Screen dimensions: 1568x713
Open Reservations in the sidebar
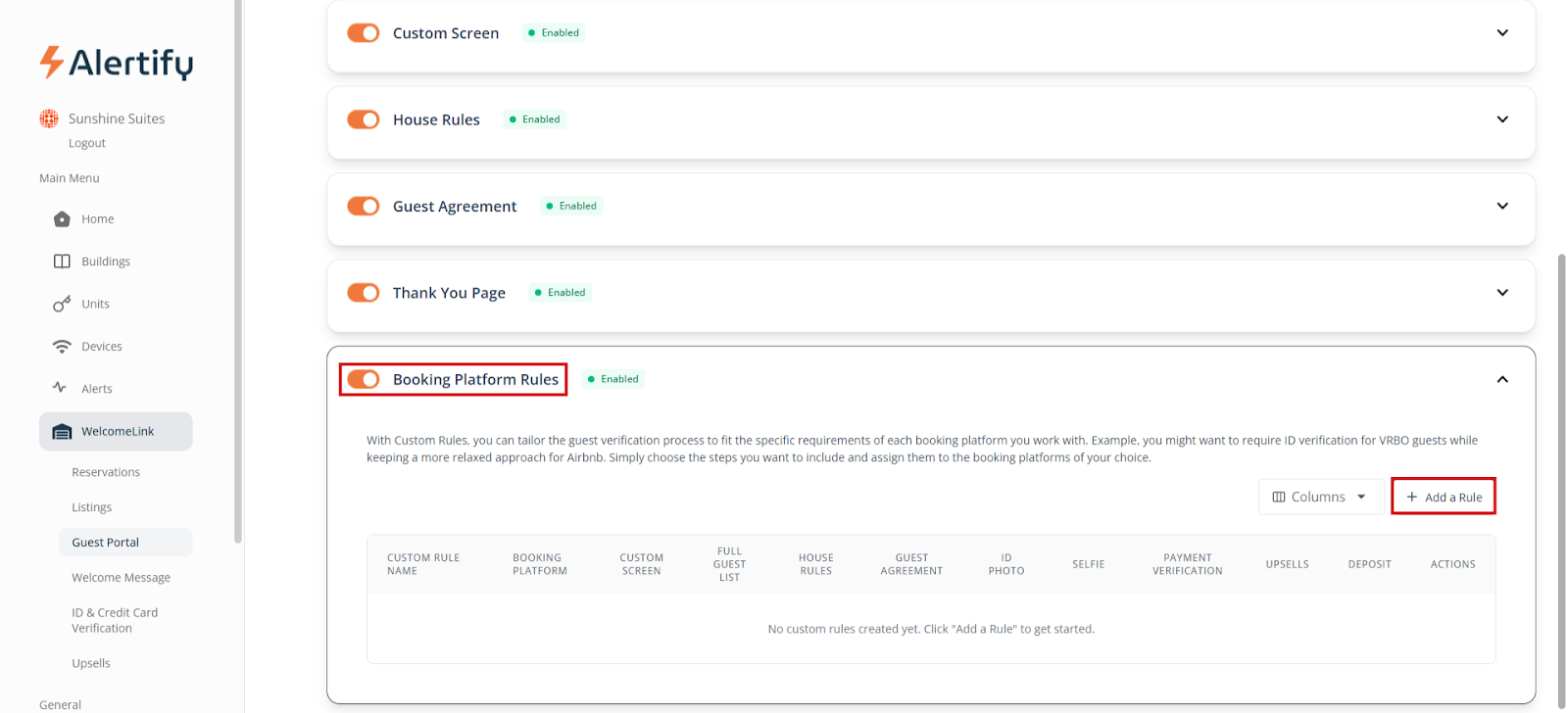point(106,472)
